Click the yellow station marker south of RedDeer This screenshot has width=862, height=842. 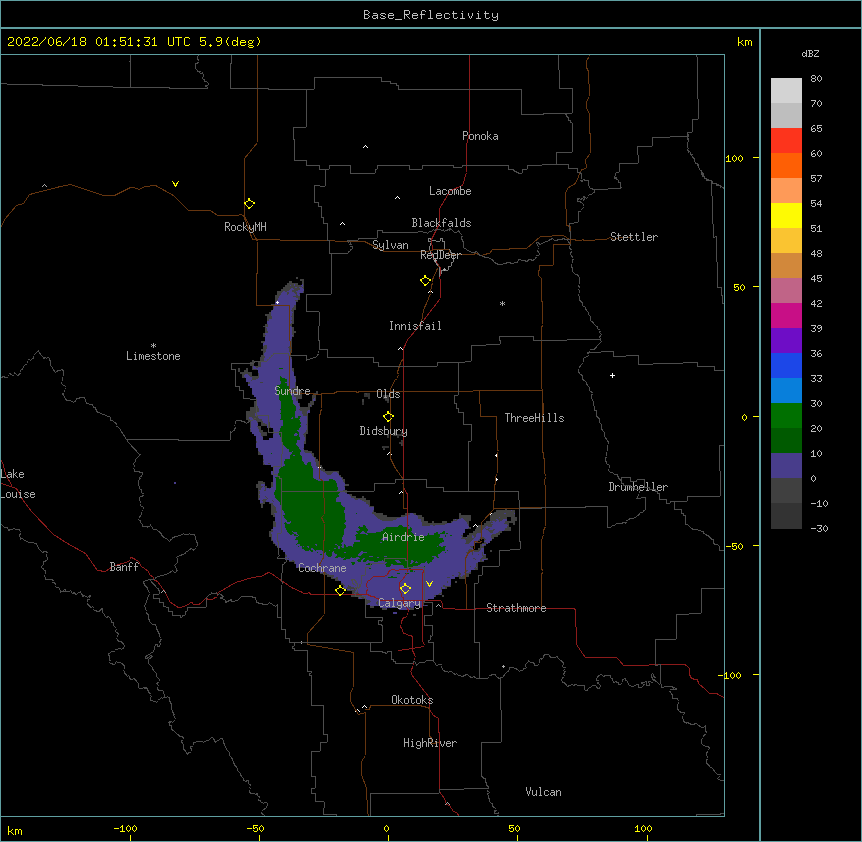click(x=425, y=281)
